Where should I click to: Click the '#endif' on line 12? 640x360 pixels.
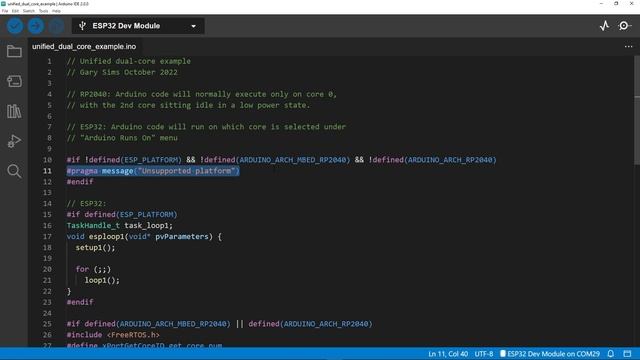pos(80,182)
